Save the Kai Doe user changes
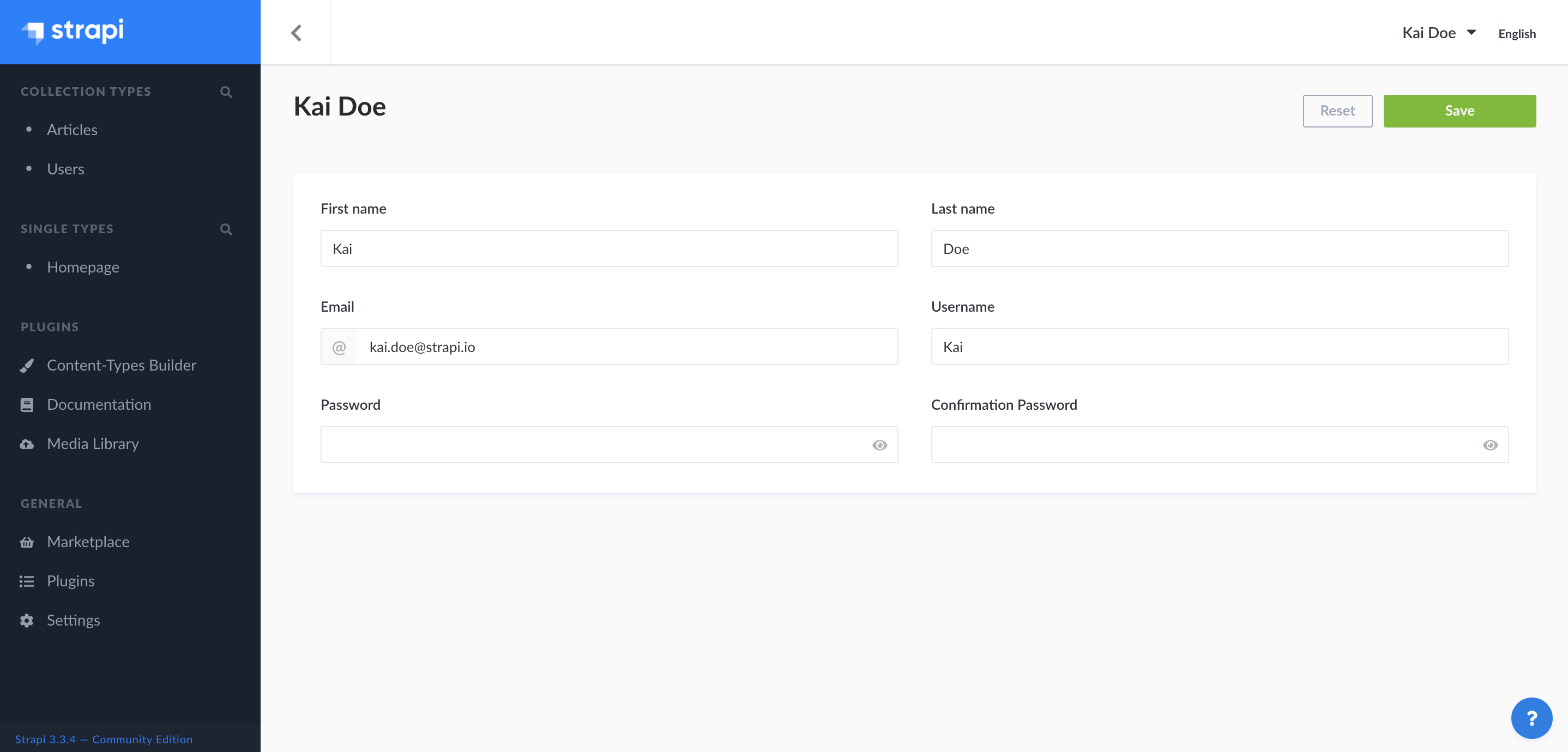This screenshot has width=1568, height=752. coord(1460,110)
